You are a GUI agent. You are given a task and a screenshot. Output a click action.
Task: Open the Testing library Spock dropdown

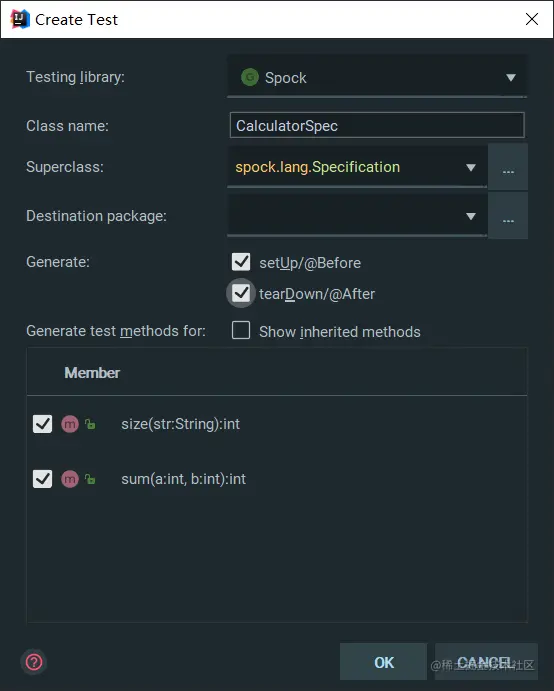point(377,76)
